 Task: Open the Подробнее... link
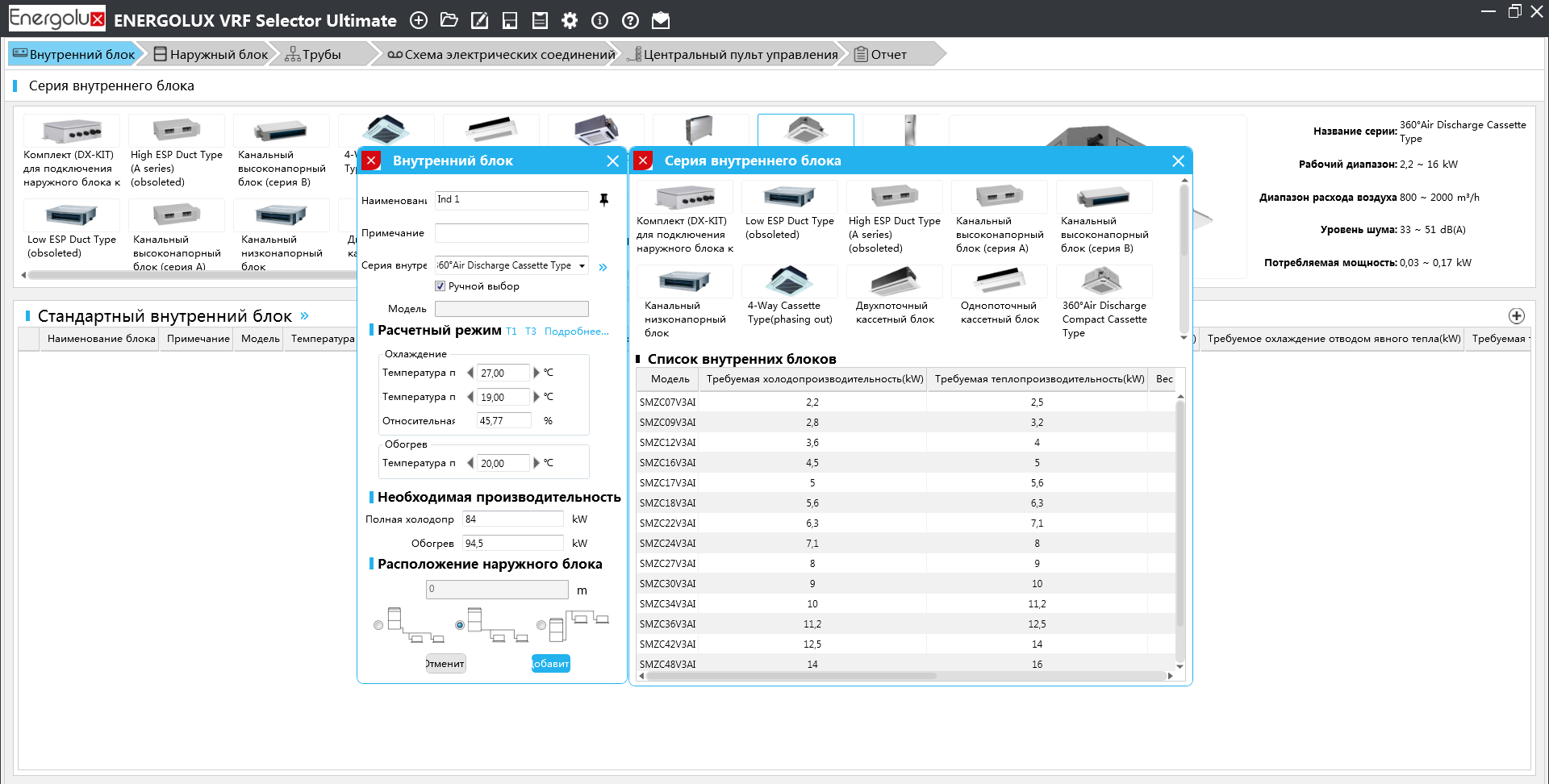coord(577,332)
